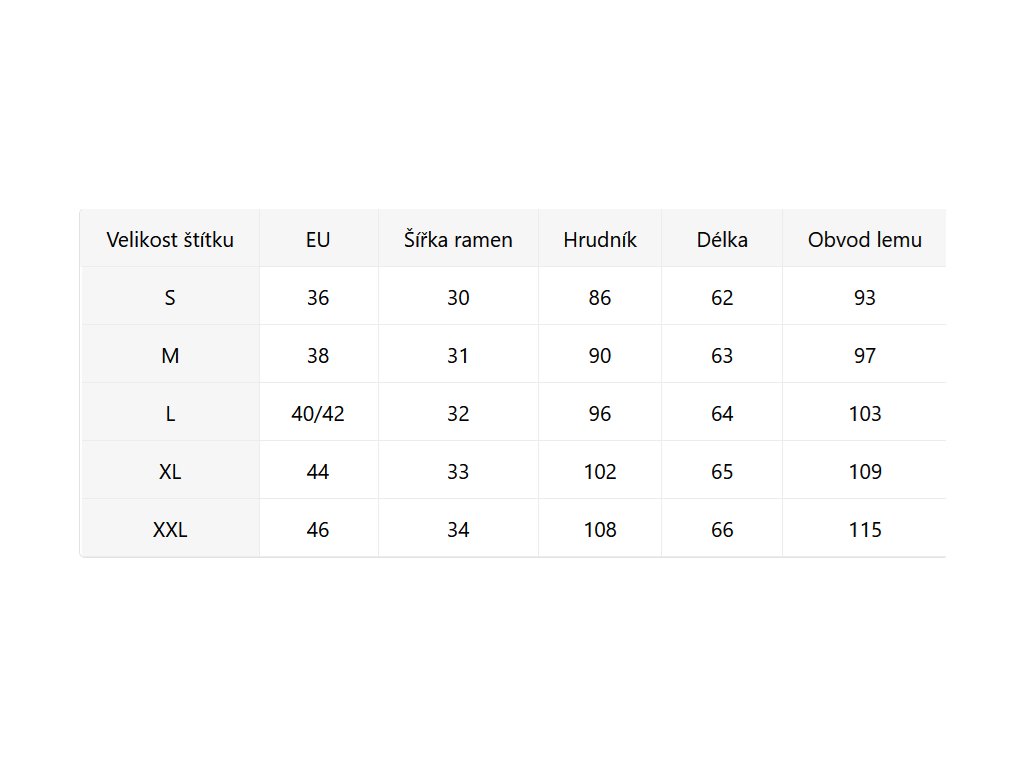
Task: Click the chest value 86 cell
Action: point(600,298)
